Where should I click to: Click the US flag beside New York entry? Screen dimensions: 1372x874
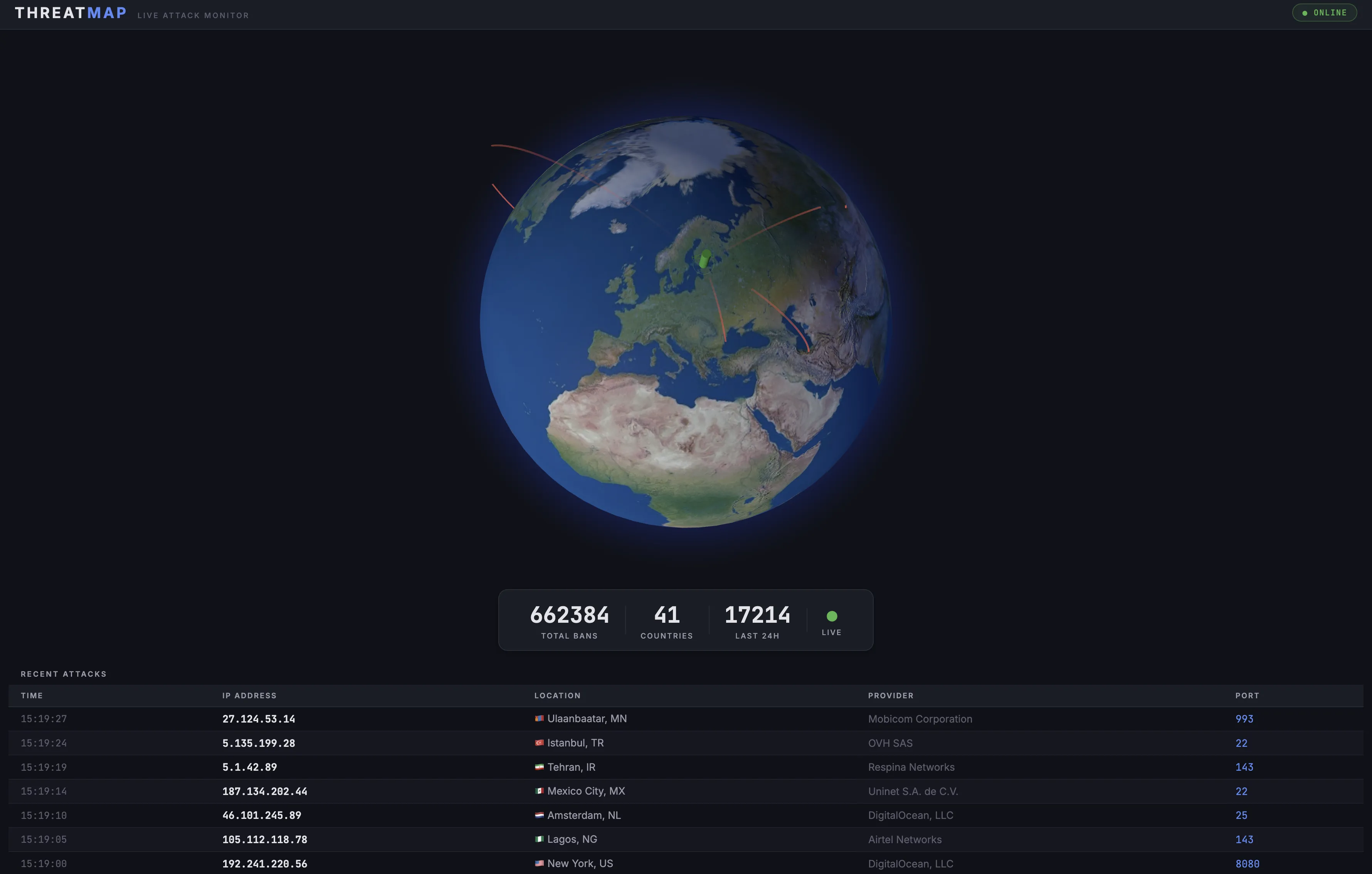coord(539,863)
